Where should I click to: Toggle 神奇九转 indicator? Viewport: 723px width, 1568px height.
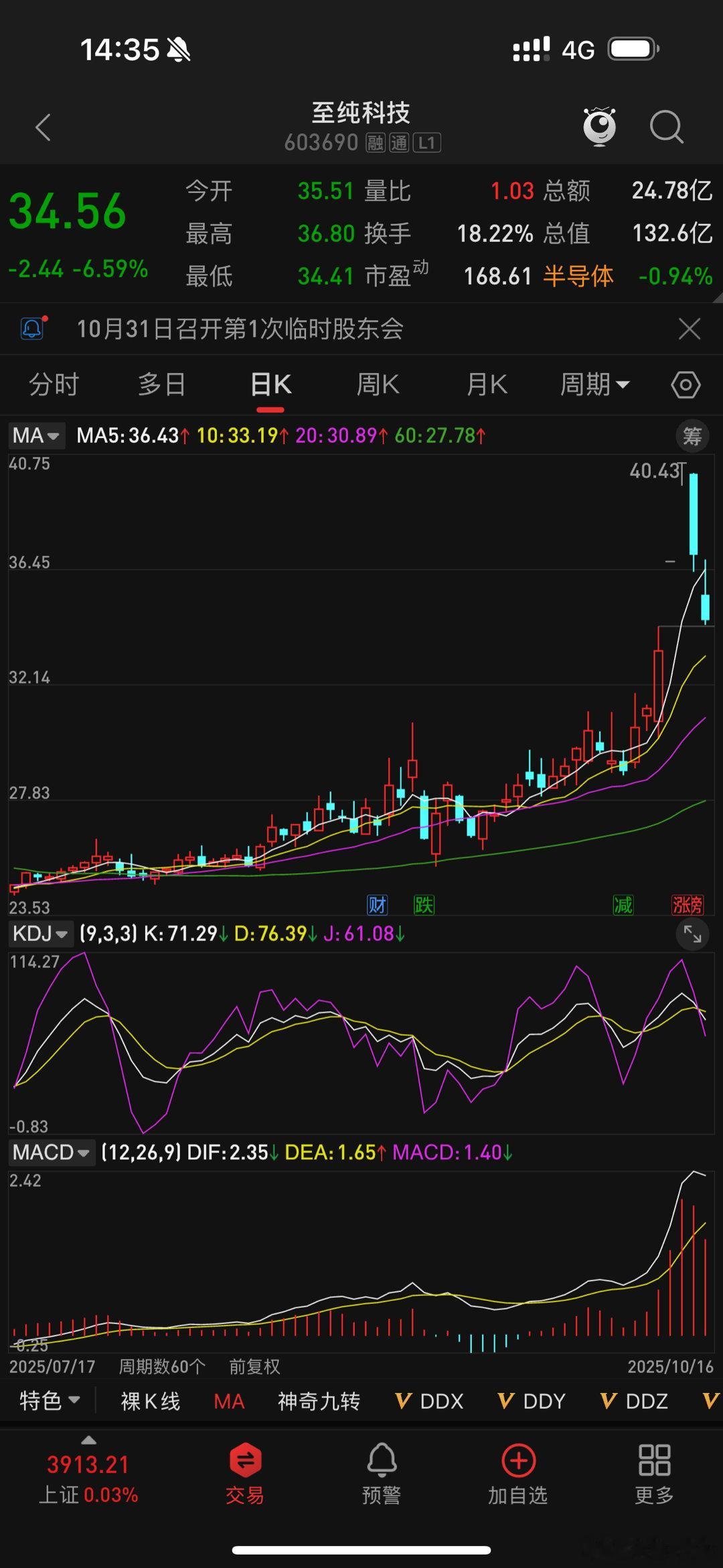pyautogui.click(x=319, y=1401)
